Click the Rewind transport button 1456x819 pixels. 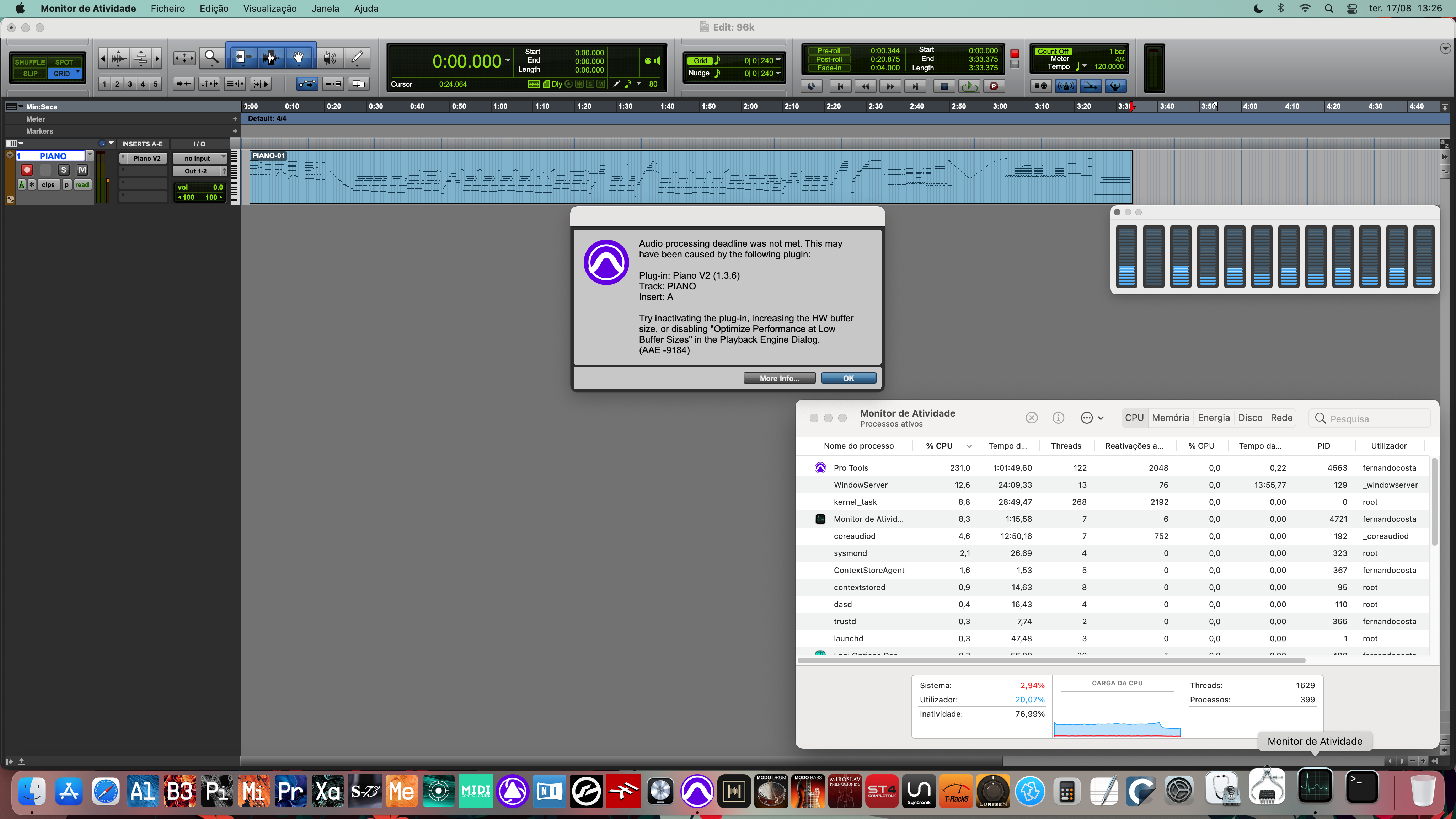click(x=865, y=86)
